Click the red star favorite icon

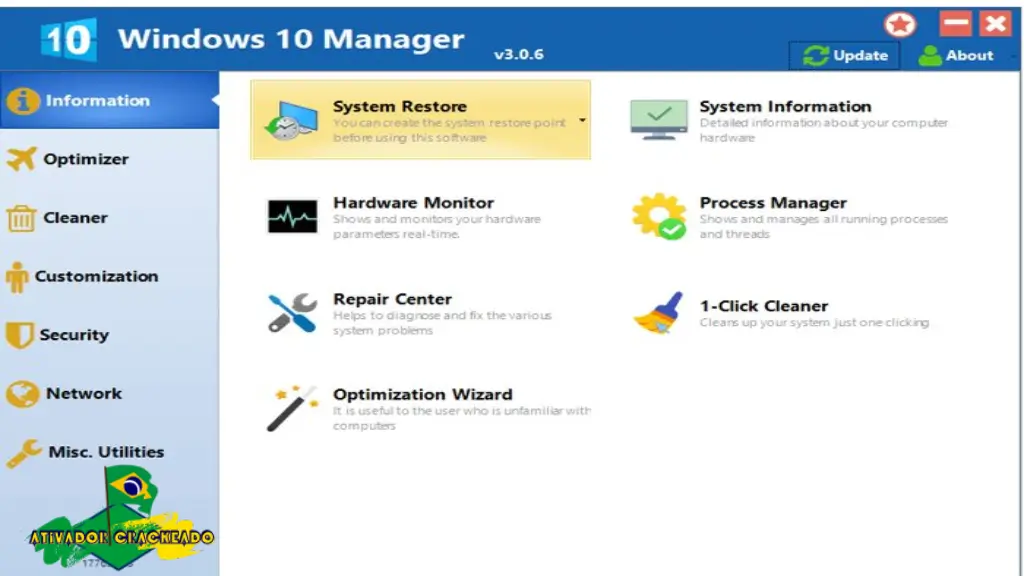coord(900,25)
